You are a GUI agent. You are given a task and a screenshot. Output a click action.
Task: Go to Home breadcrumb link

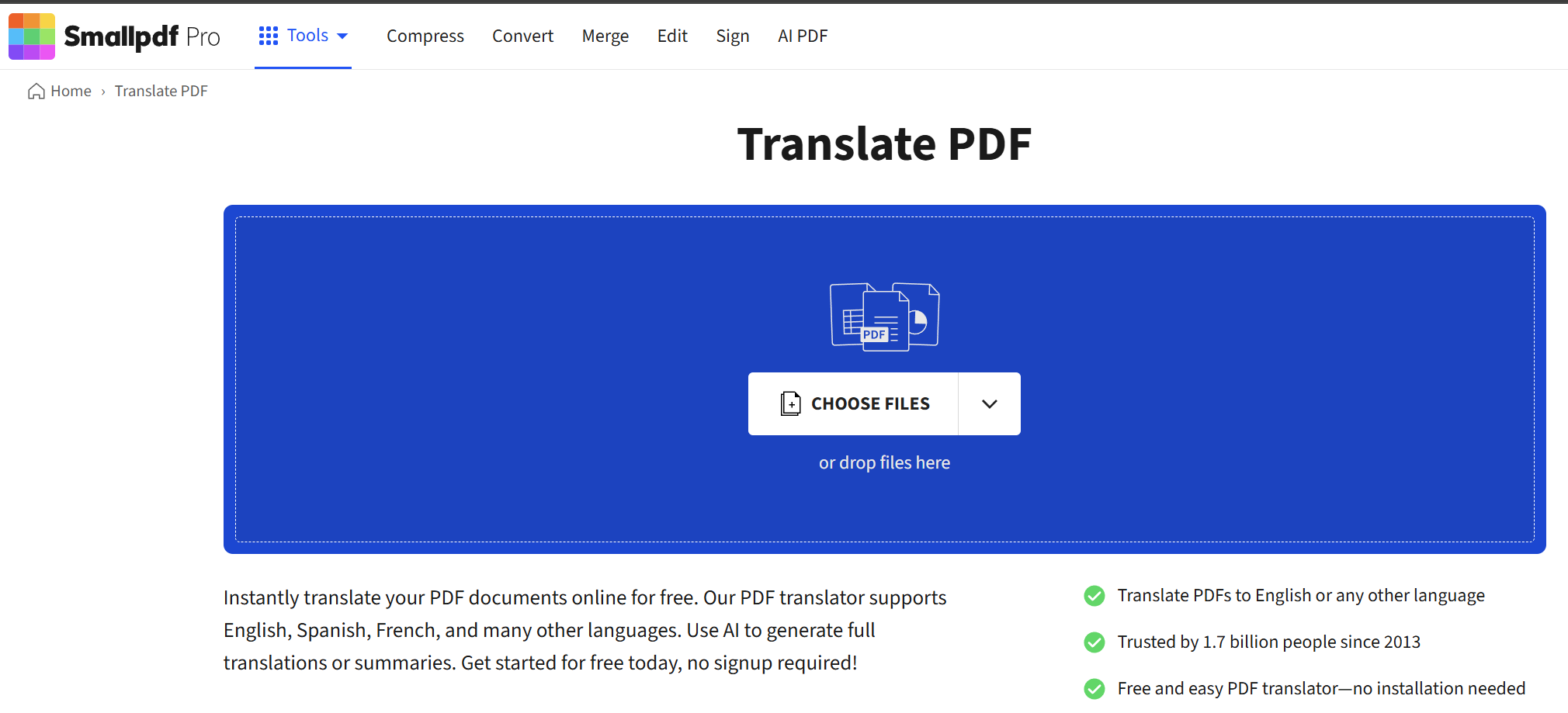(x=71, y=92)
